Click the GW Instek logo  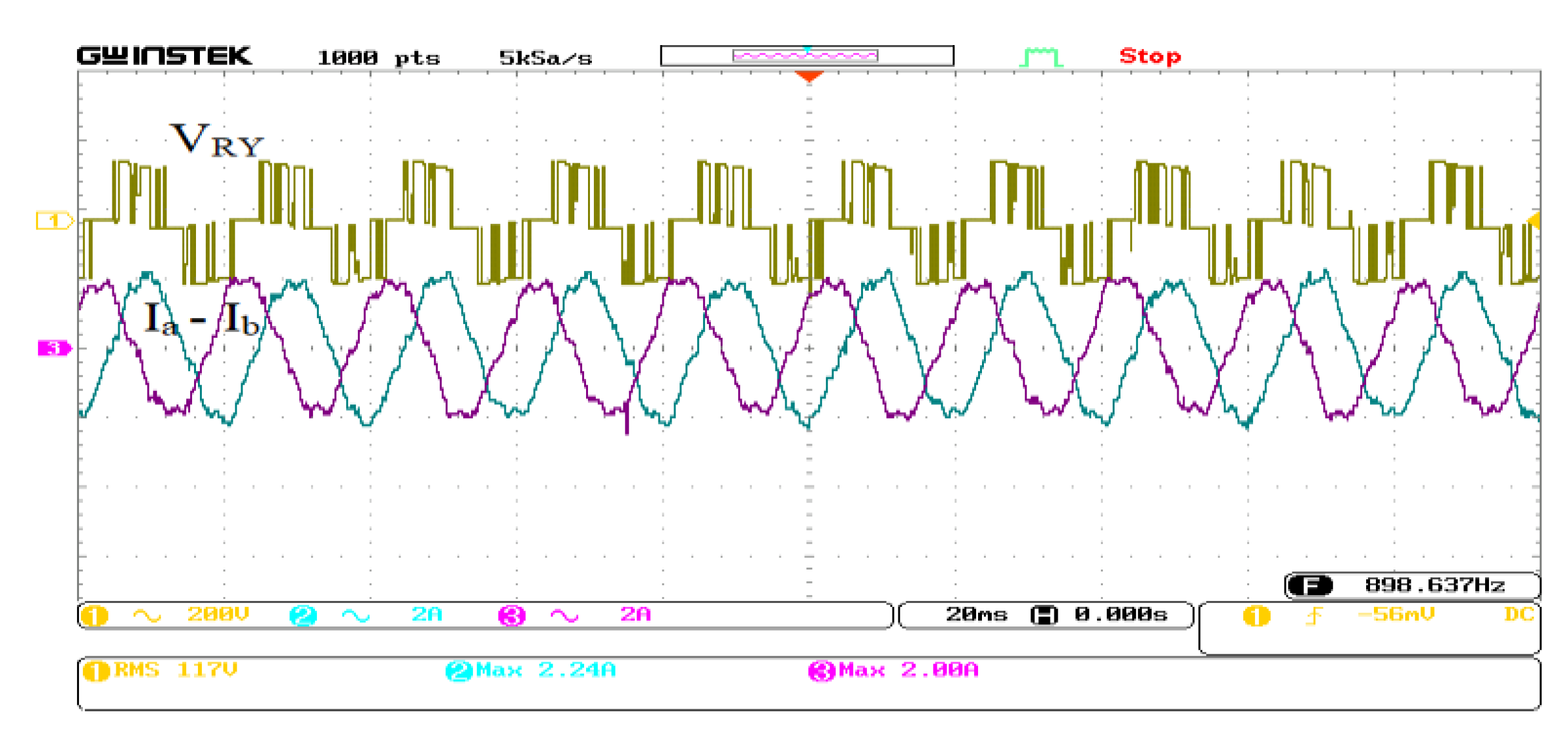[x=164, y=56]
